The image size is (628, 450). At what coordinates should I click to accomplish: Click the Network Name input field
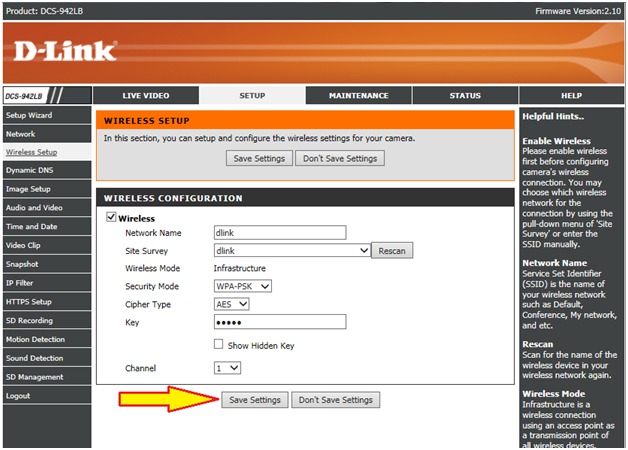279,232
